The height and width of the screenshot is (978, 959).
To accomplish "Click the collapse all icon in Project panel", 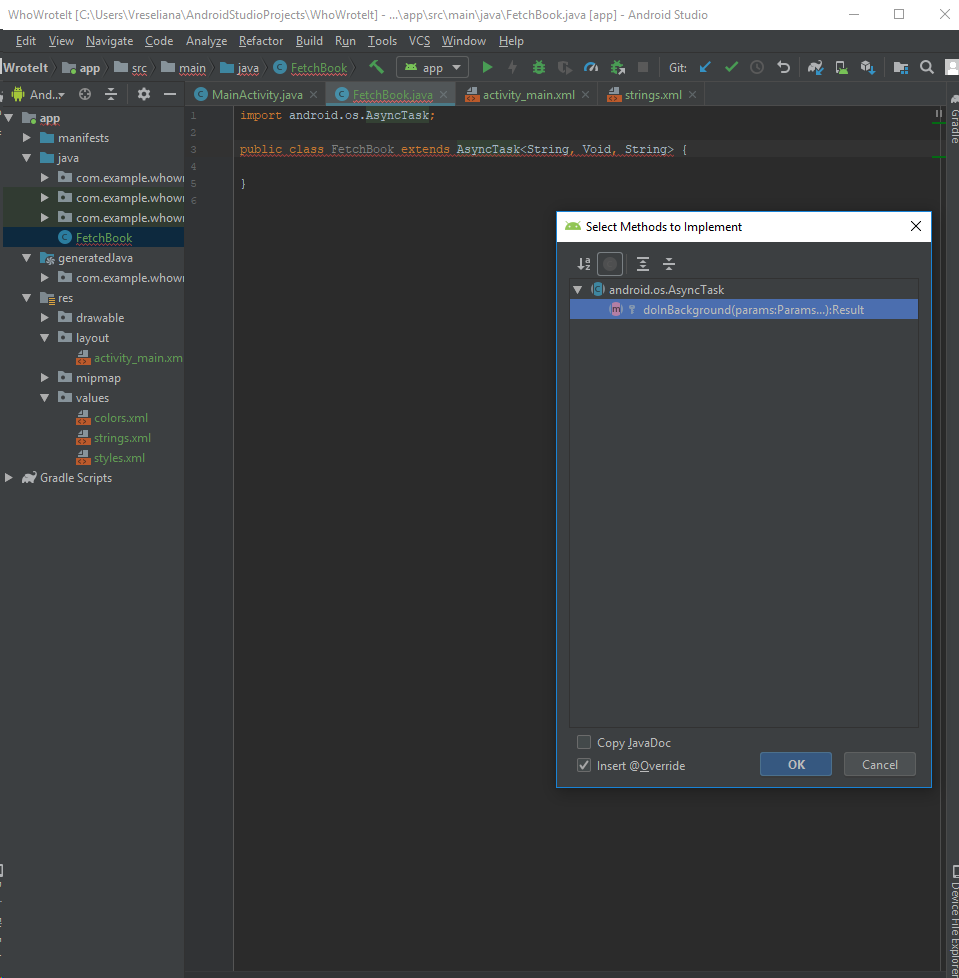I will coord(111,94).
